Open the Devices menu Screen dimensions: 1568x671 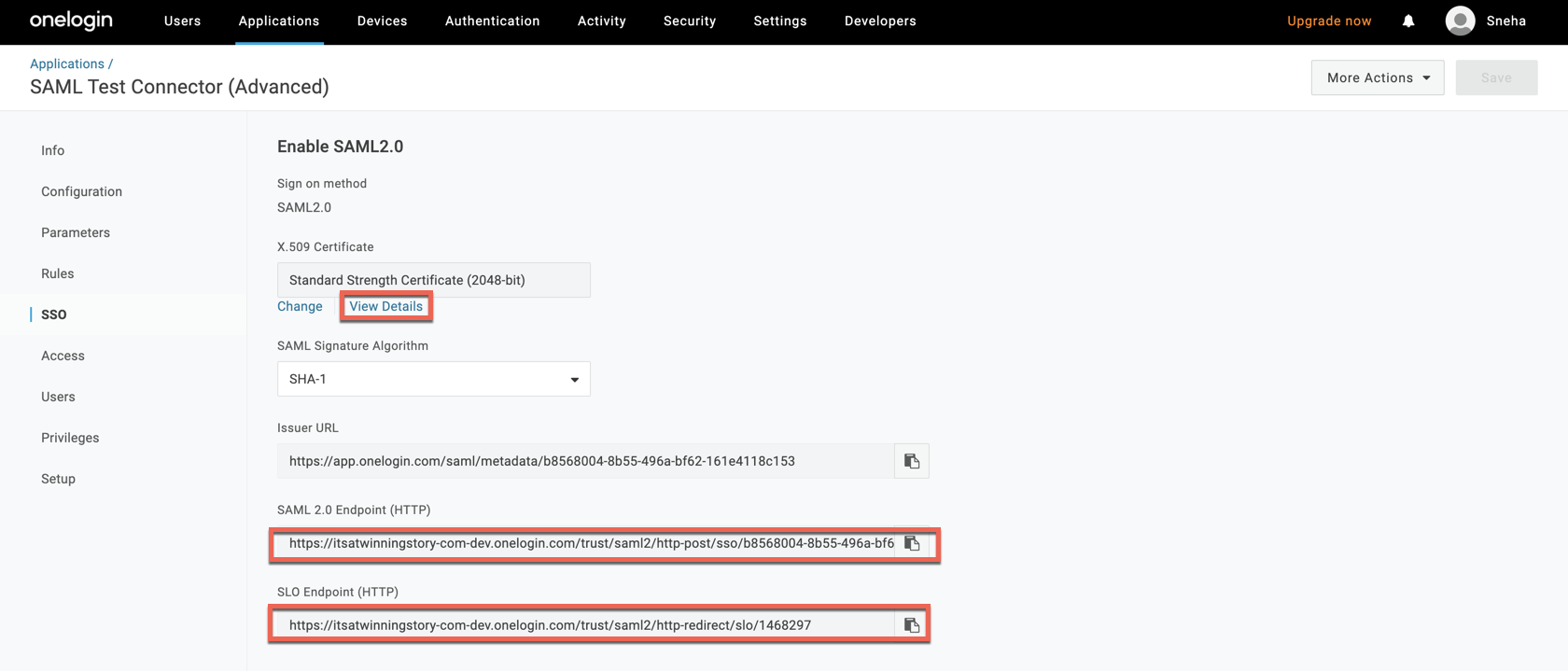point(383,21)
